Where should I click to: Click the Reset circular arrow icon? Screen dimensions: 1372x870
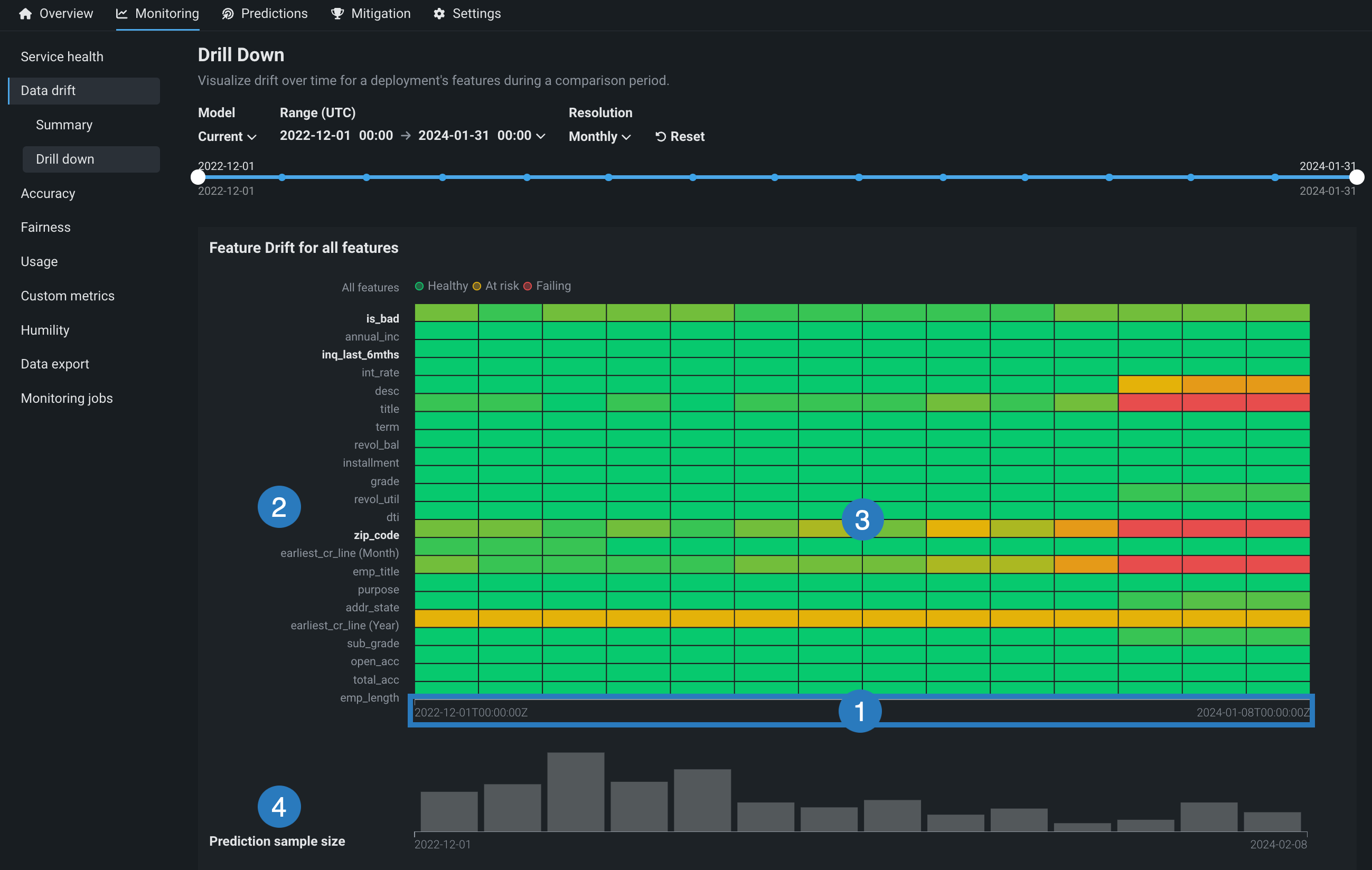point(660,137)
